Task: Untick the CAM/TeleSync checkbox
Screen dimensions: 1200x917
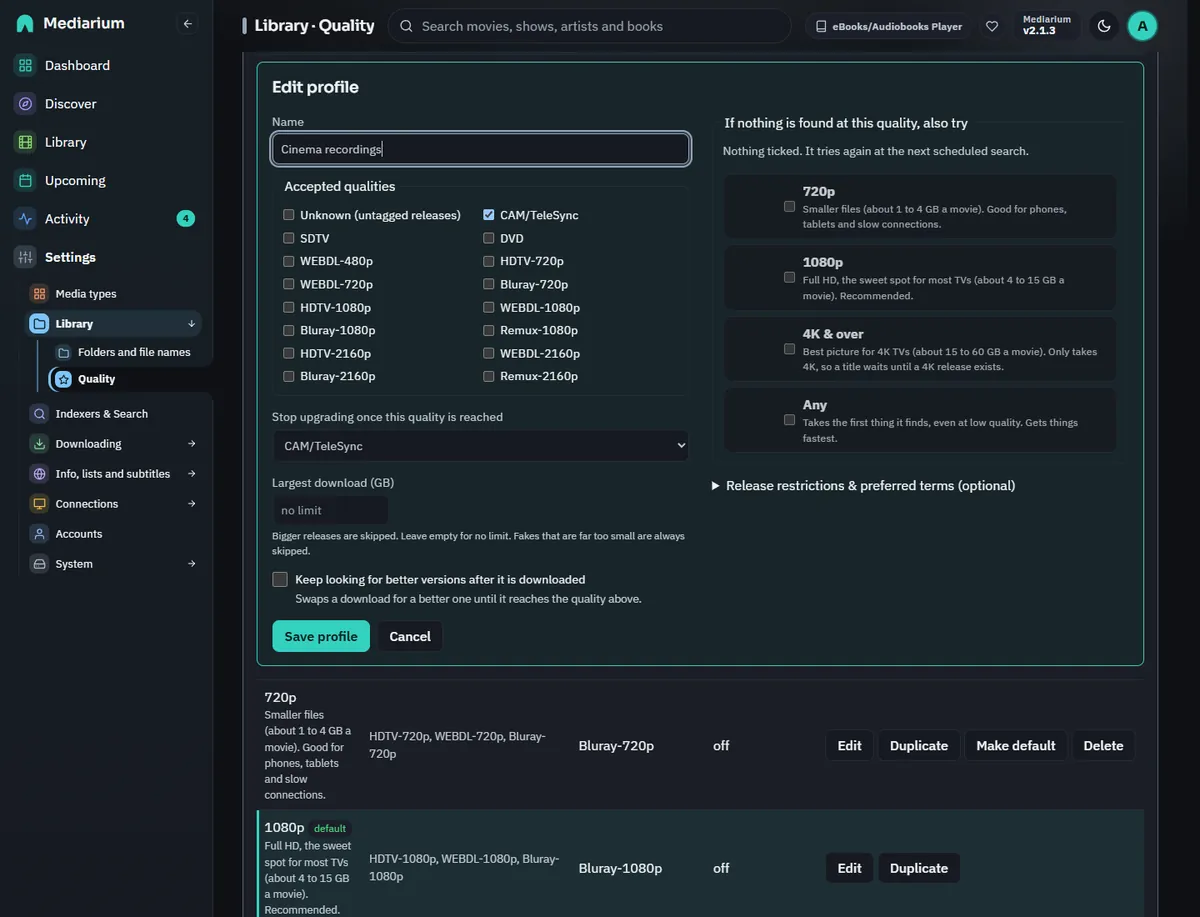Action: pyautogui.click(x=489, y=215)
